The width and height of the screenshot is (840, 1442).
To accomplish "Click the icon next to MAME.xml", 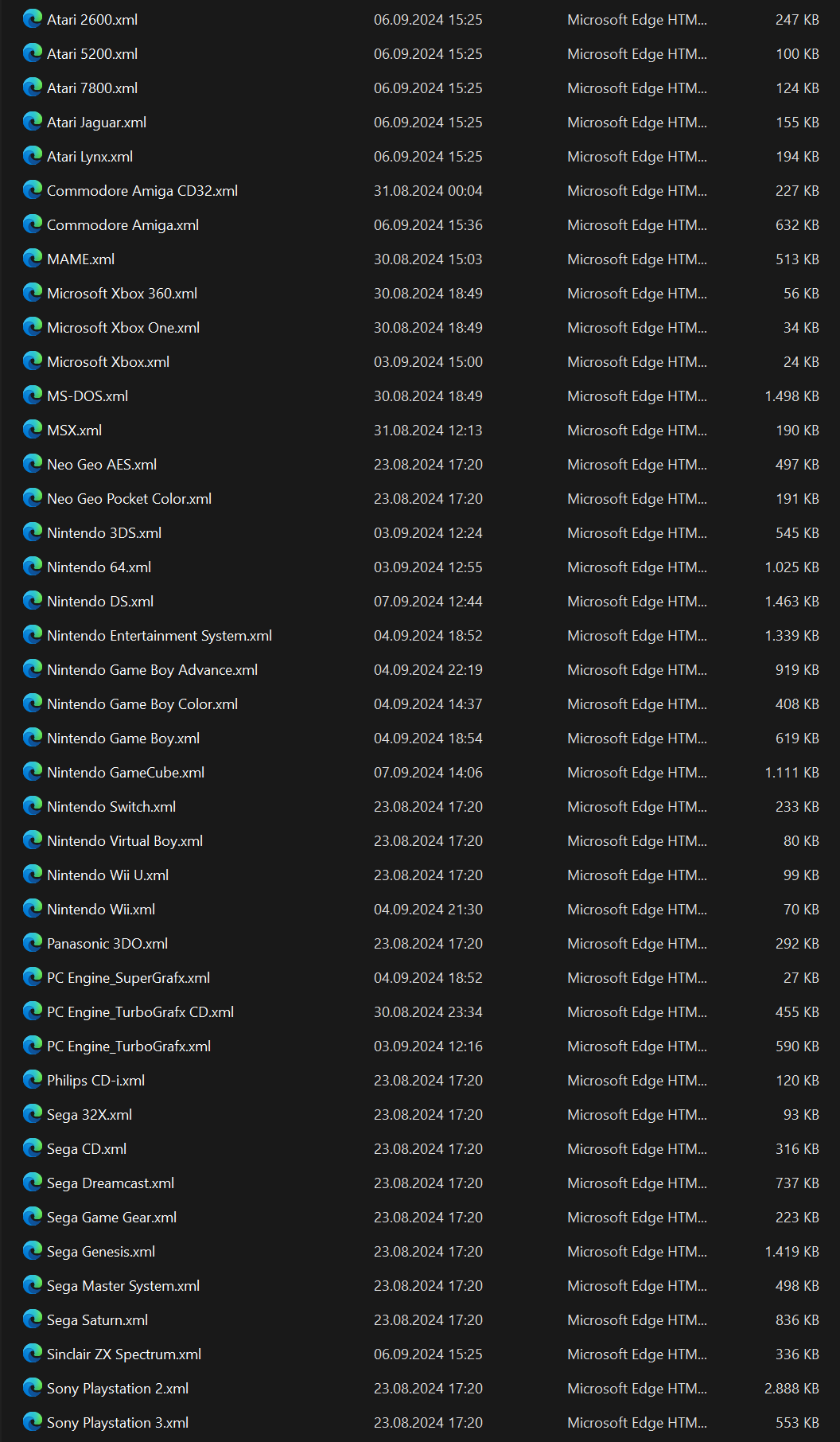I will [x=33, y=259].
